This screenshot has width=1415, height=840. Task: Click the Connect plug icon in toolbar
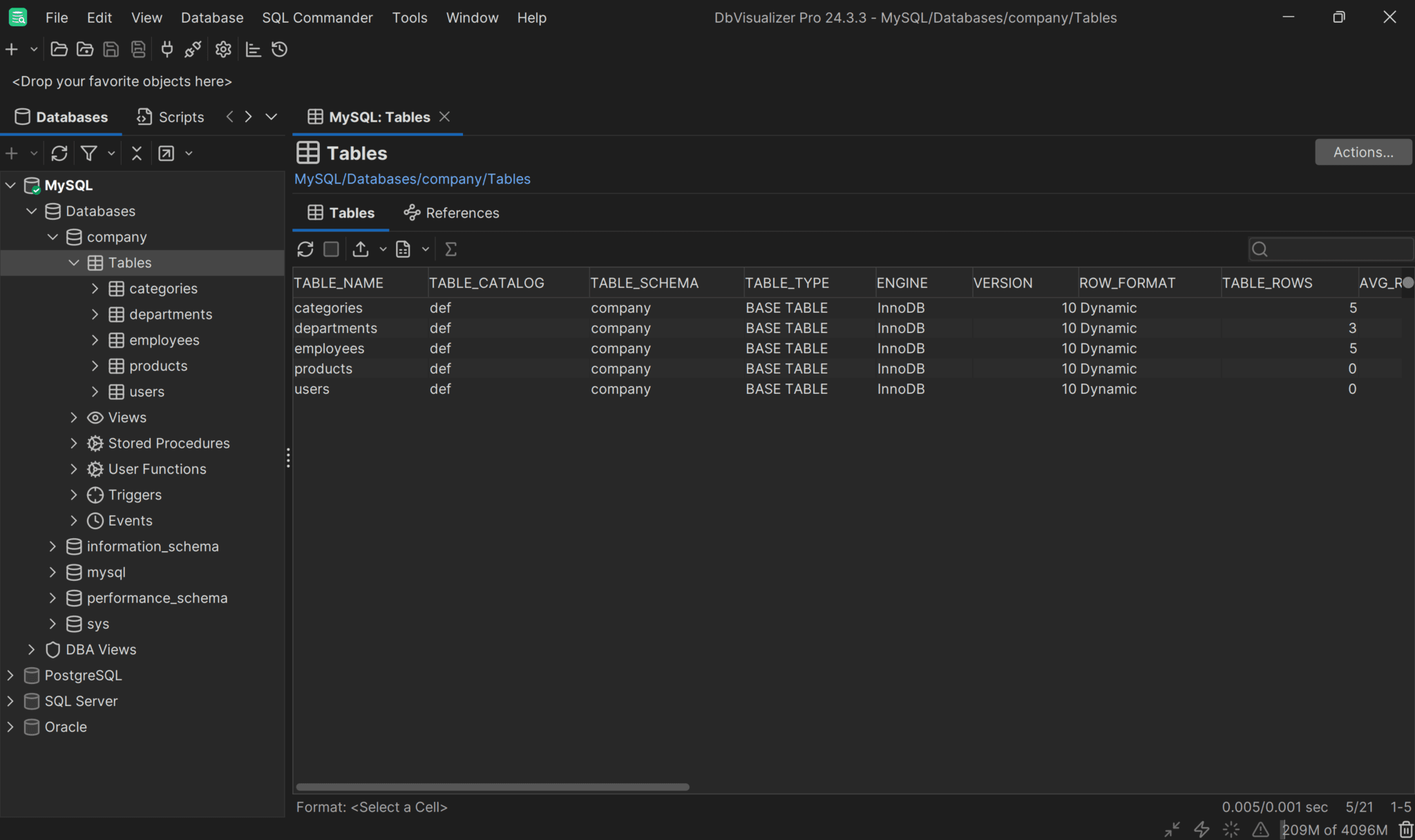tap(167, 49)
